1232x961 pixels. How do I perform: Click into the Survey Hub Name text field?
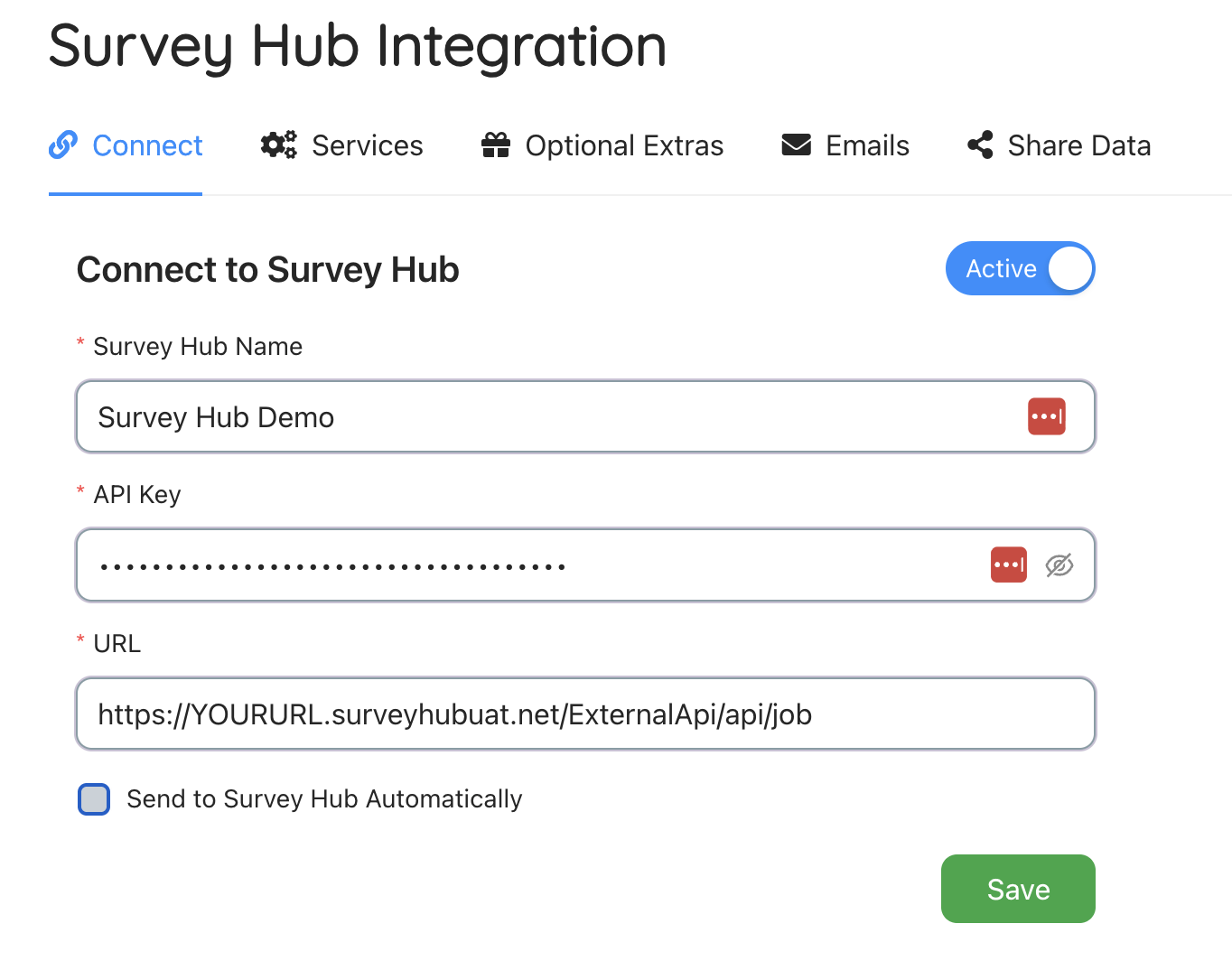(542, 416)
